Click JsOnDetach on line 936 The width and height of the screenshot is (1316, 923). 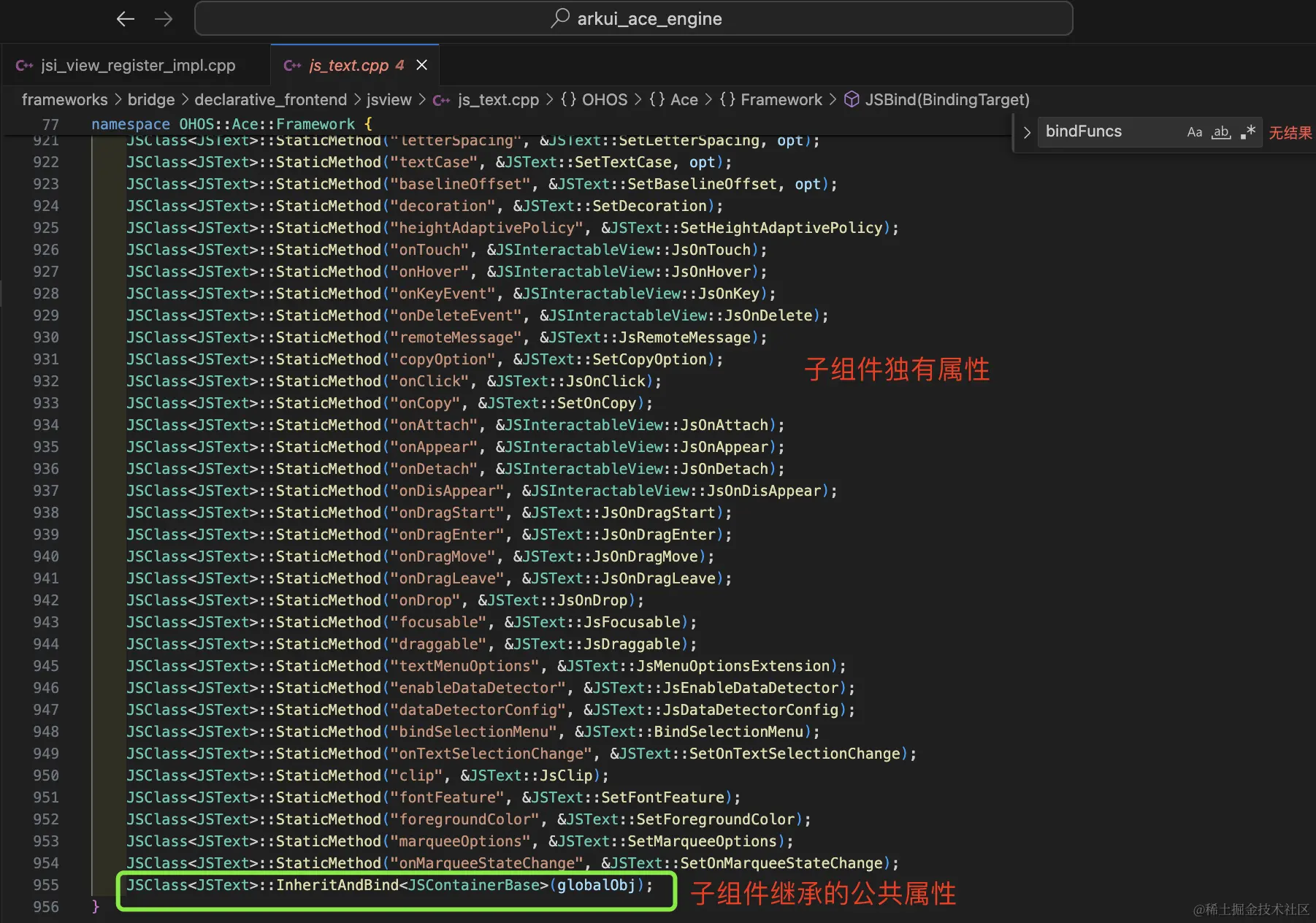724,469
